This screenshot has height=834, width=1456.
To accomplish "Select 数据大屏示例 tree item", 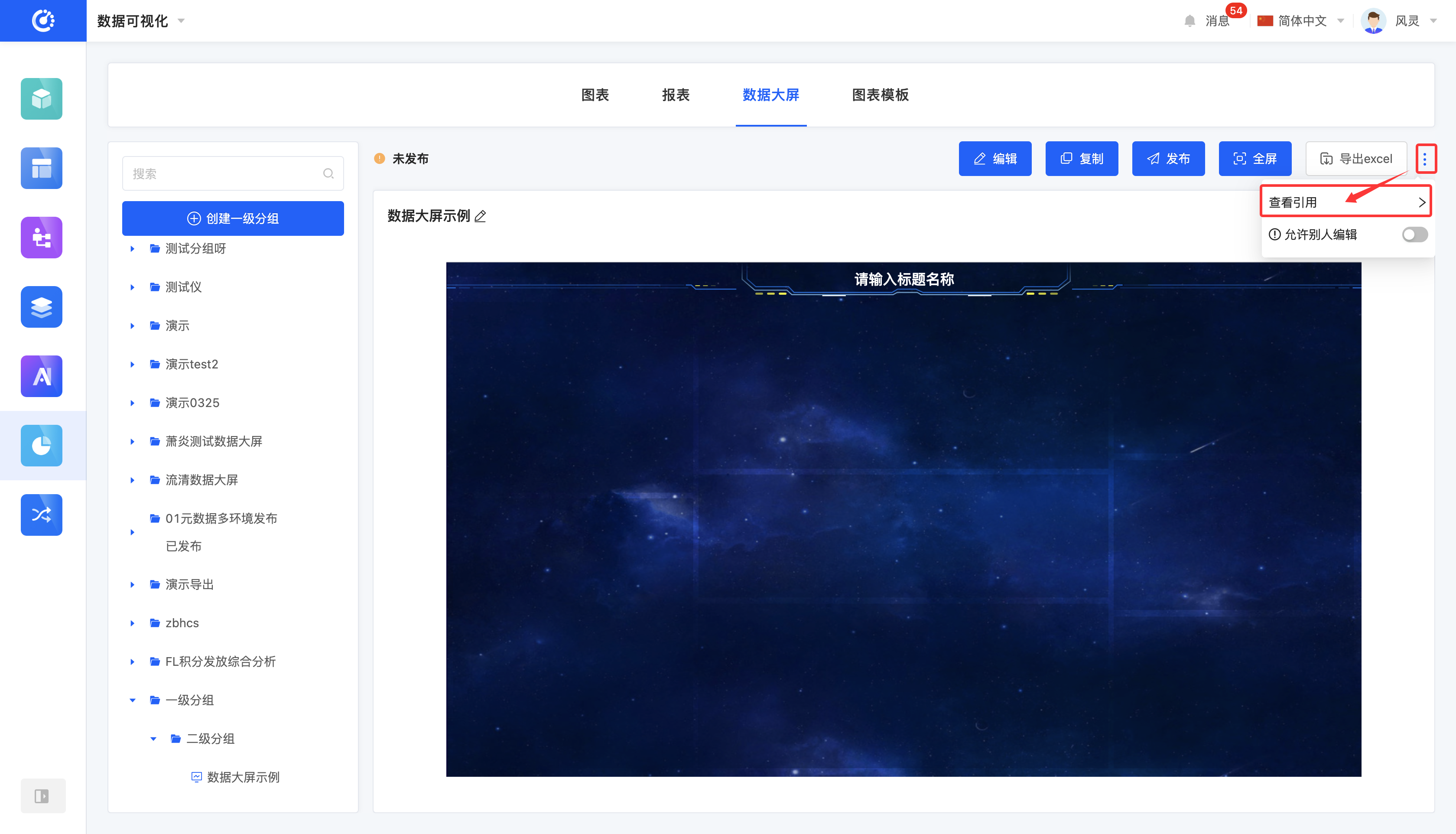I will pos(243,777).
